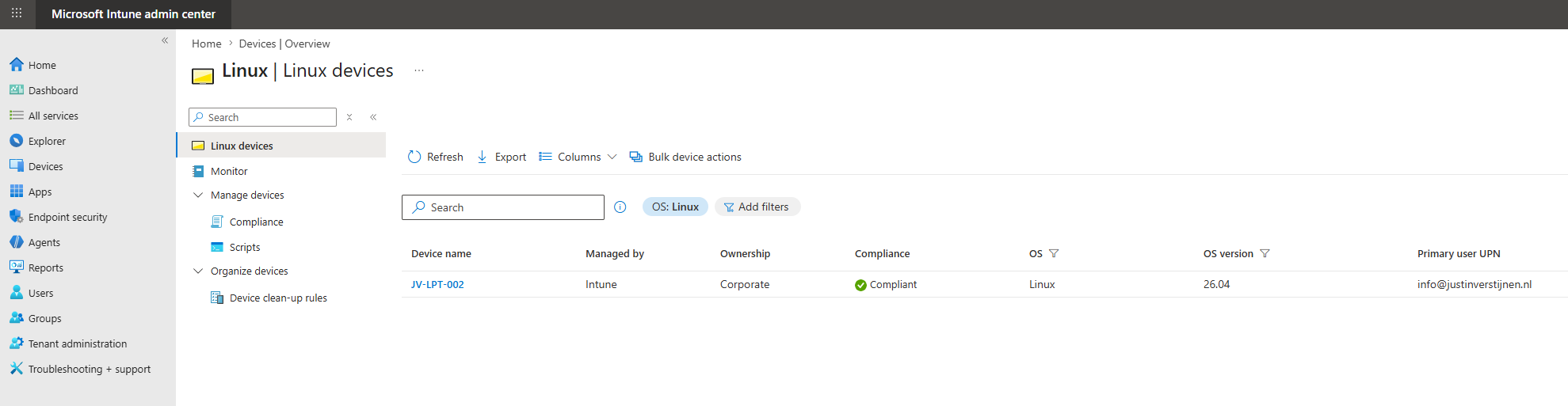
Task: Click the Reports icon in sidebar
Action: coord(17,268)
